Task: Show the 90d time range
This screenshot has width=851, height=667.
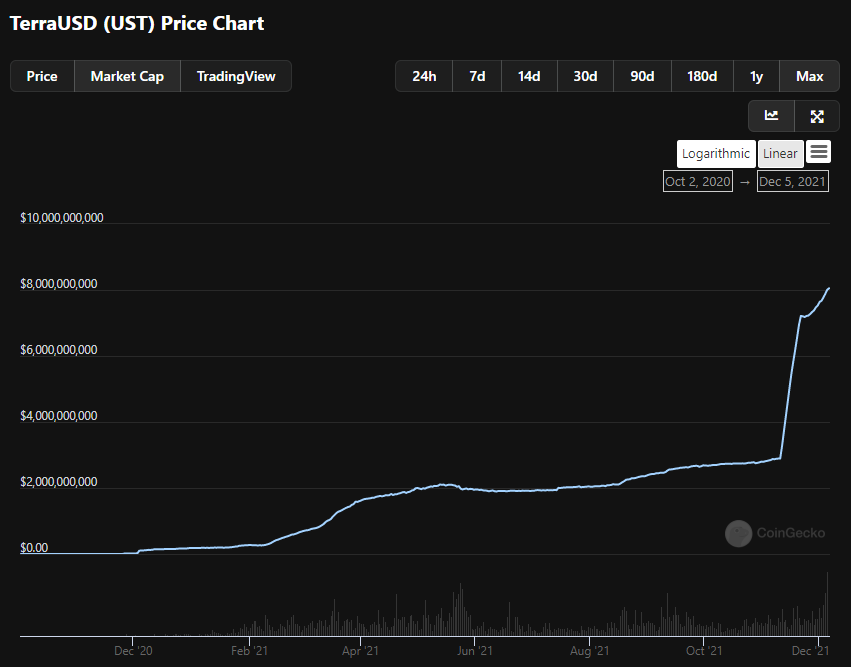Action: [x=642, y=76]
